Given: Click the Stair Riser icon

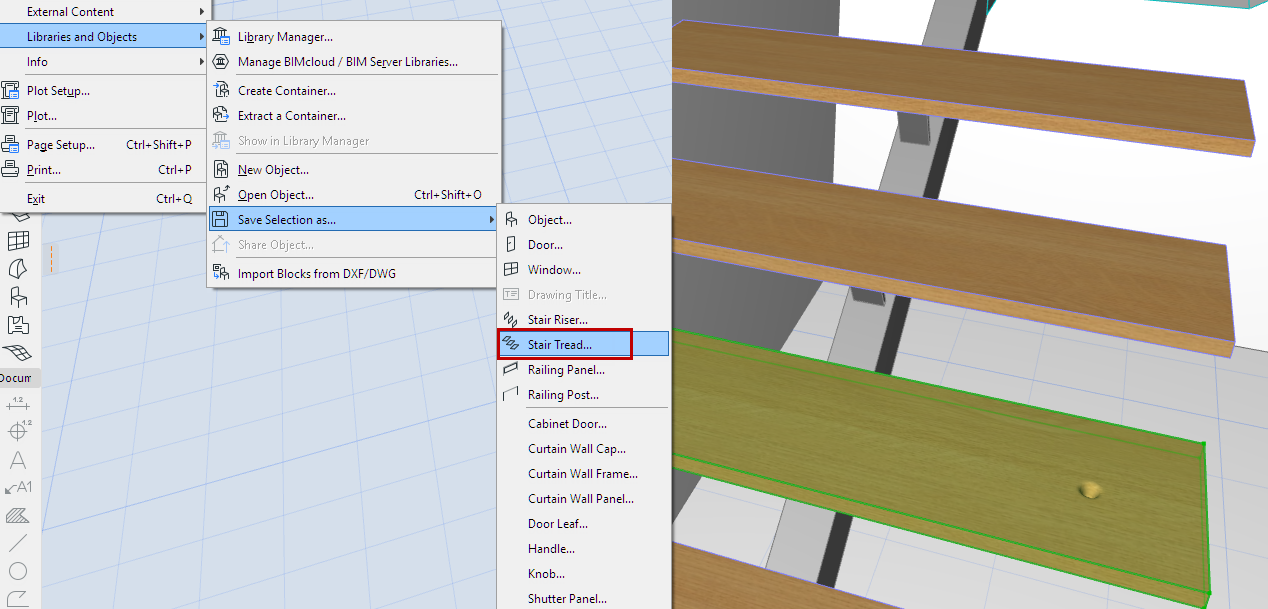Looking at the screenshot, I should tap(511, 320).
